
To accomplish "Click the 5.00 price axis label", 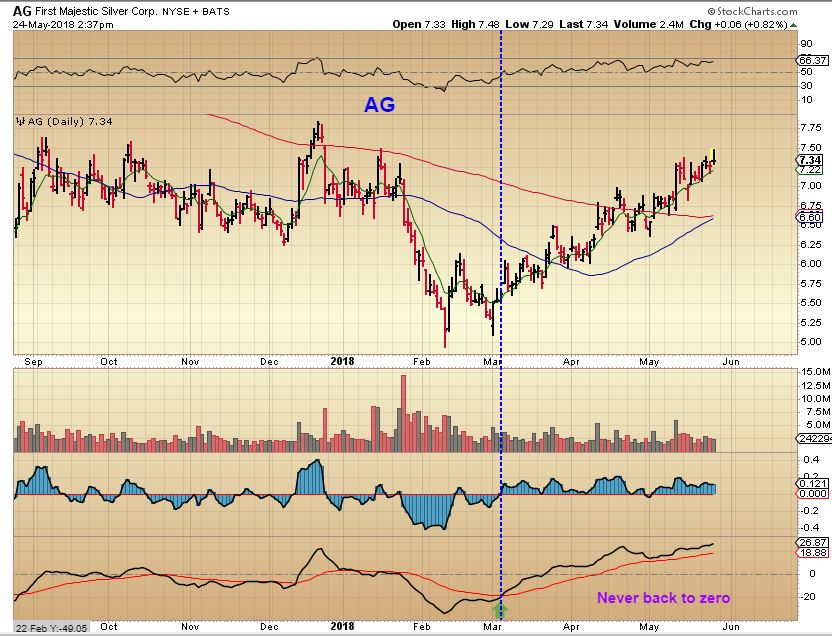I will coord(811,342).
